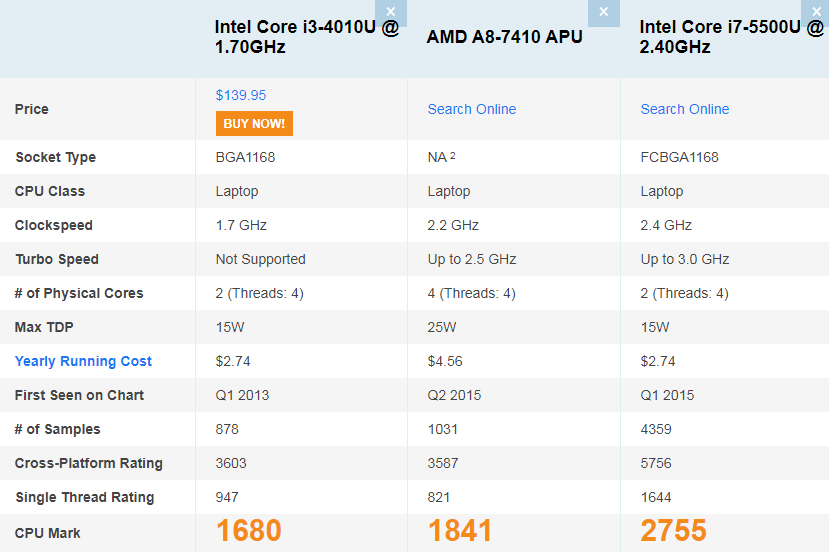Click the orange BUY NOW! button
The width and height of the screenshot is (829, 552).
pyautogui.click(x=254, y=124)
